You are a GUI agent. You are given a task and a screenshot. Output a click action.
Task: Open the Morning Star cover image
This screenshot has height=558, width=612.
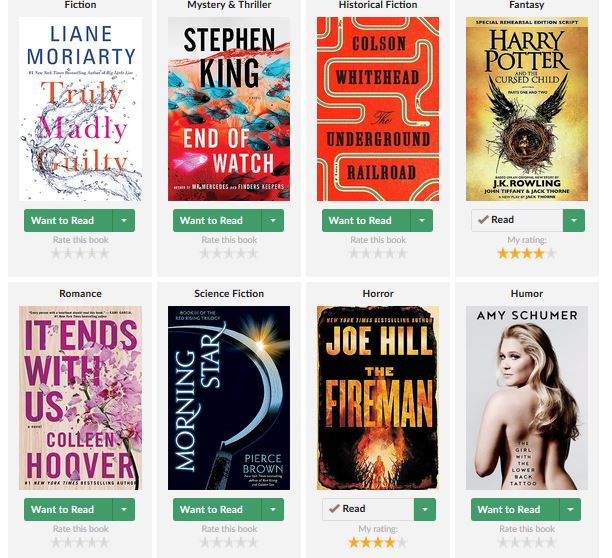click(229, 398)
